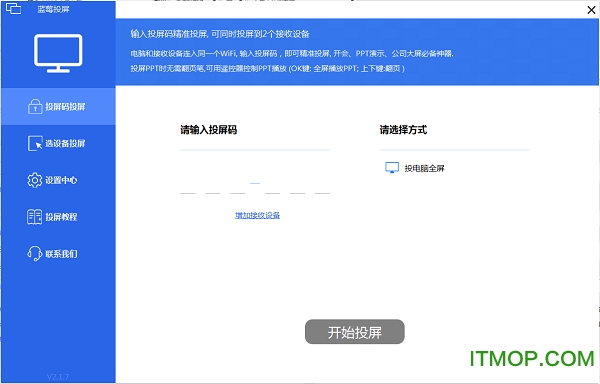Click the lock icon beside 投屏码投屏
Screen dimensions: 600x384
[x=35, y=106]
